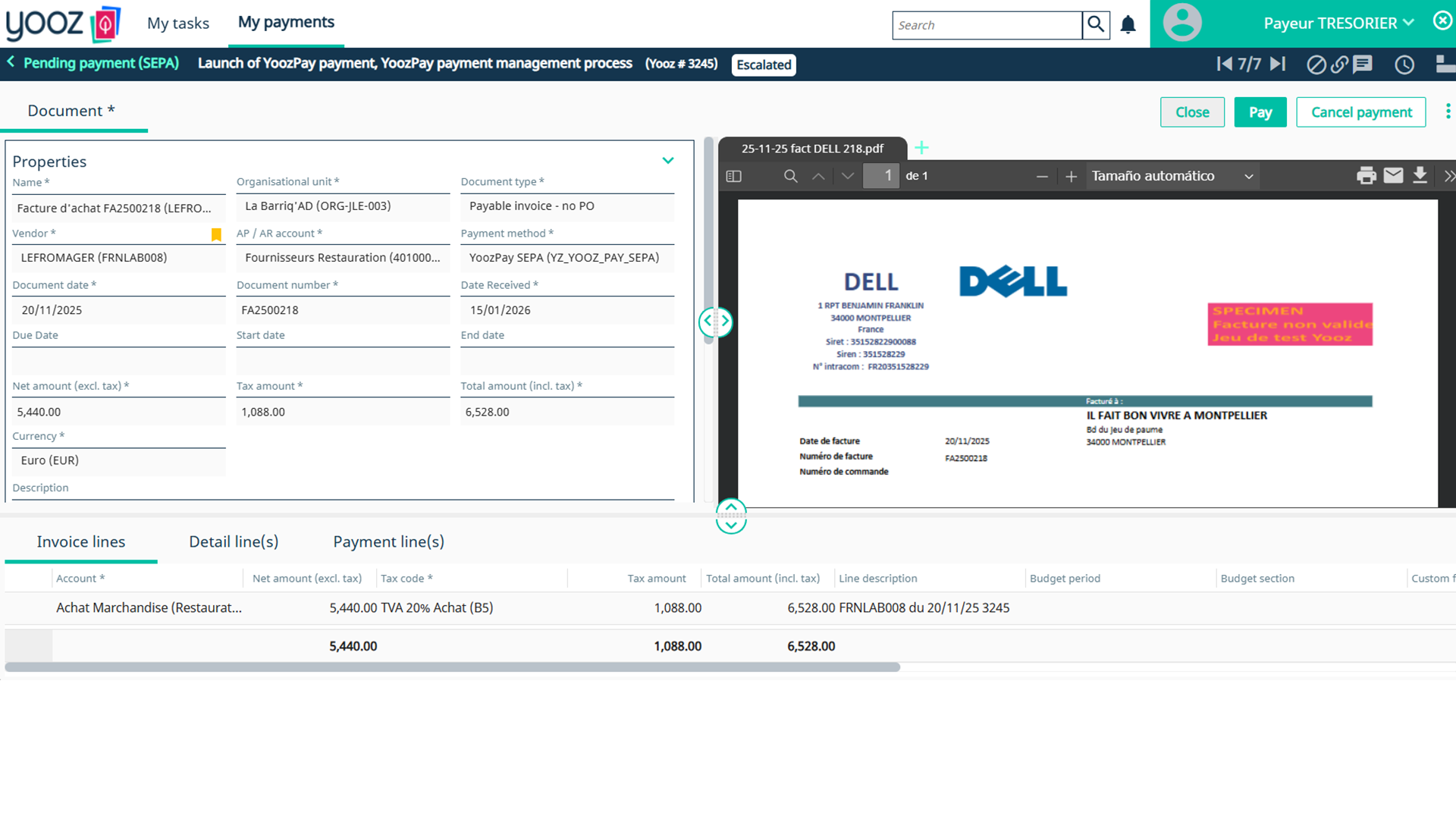1456x819 pixels.
Task: Open the Tamaño automático zoom dropdown
Action: (x=1172, y=176)
